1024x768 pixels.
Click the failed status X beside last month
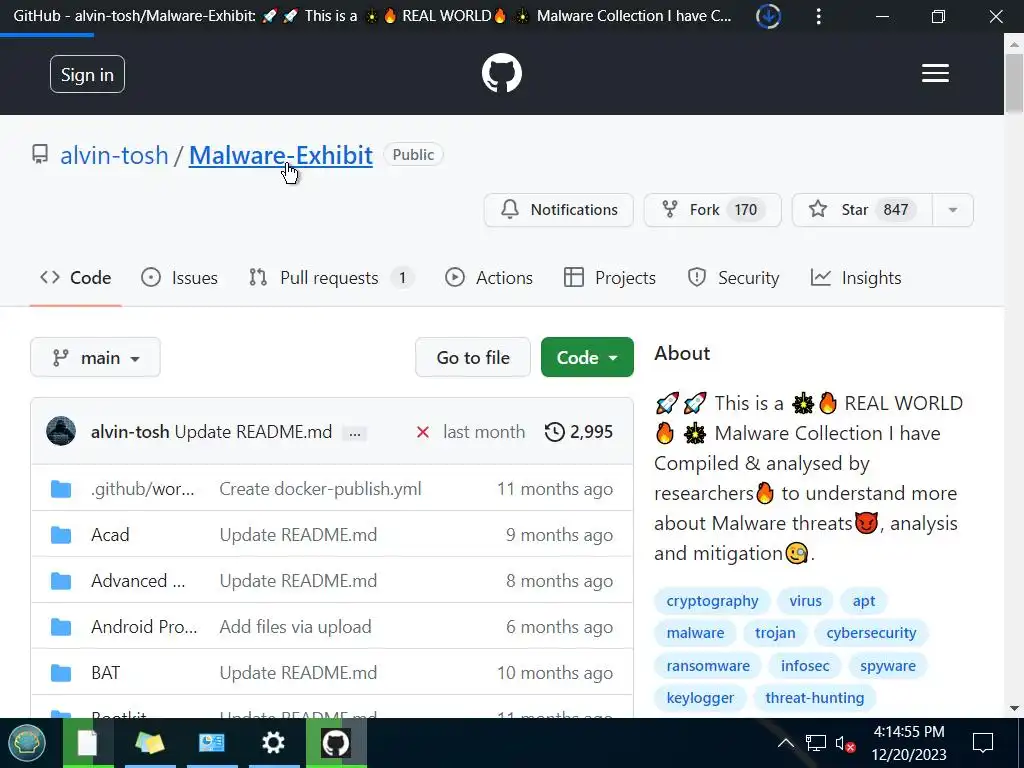tap(423, 432)
